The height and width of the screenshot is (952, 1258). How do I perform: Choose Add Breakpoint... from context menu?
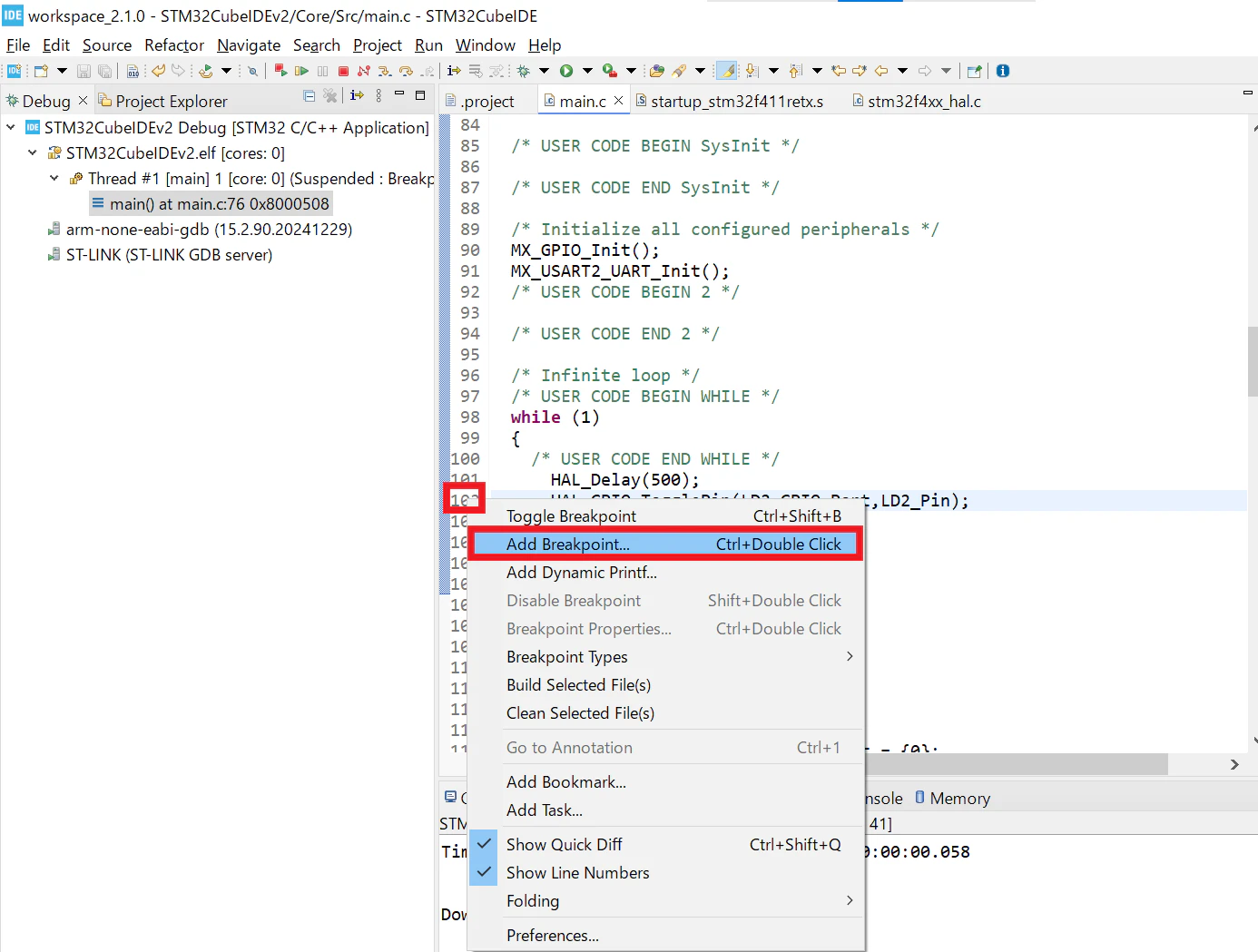[x=666, y=544]
